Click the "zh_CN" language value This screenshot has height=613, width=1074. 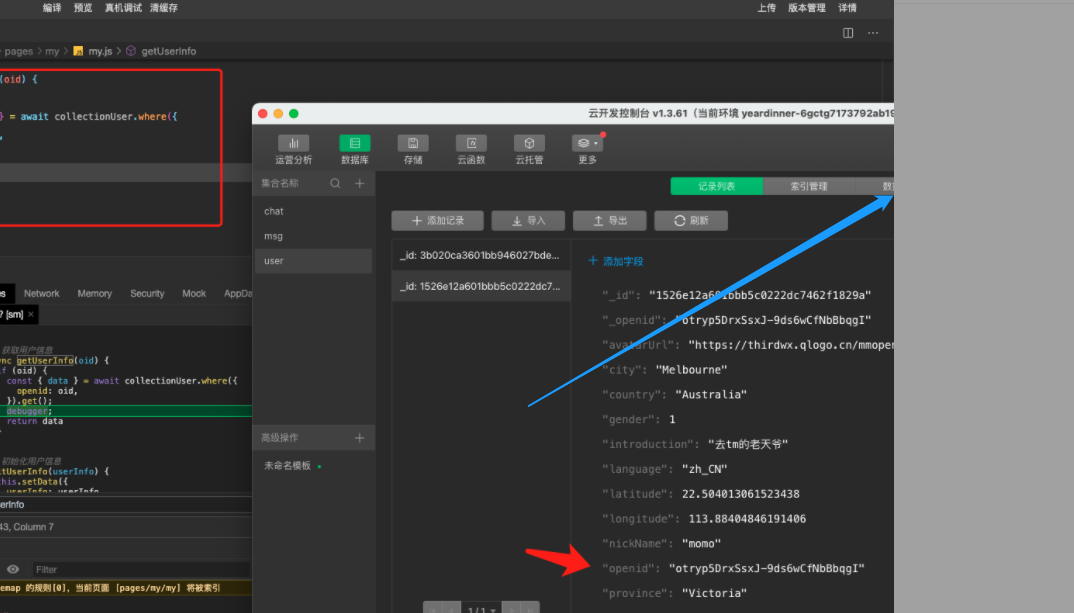point(705,469)
